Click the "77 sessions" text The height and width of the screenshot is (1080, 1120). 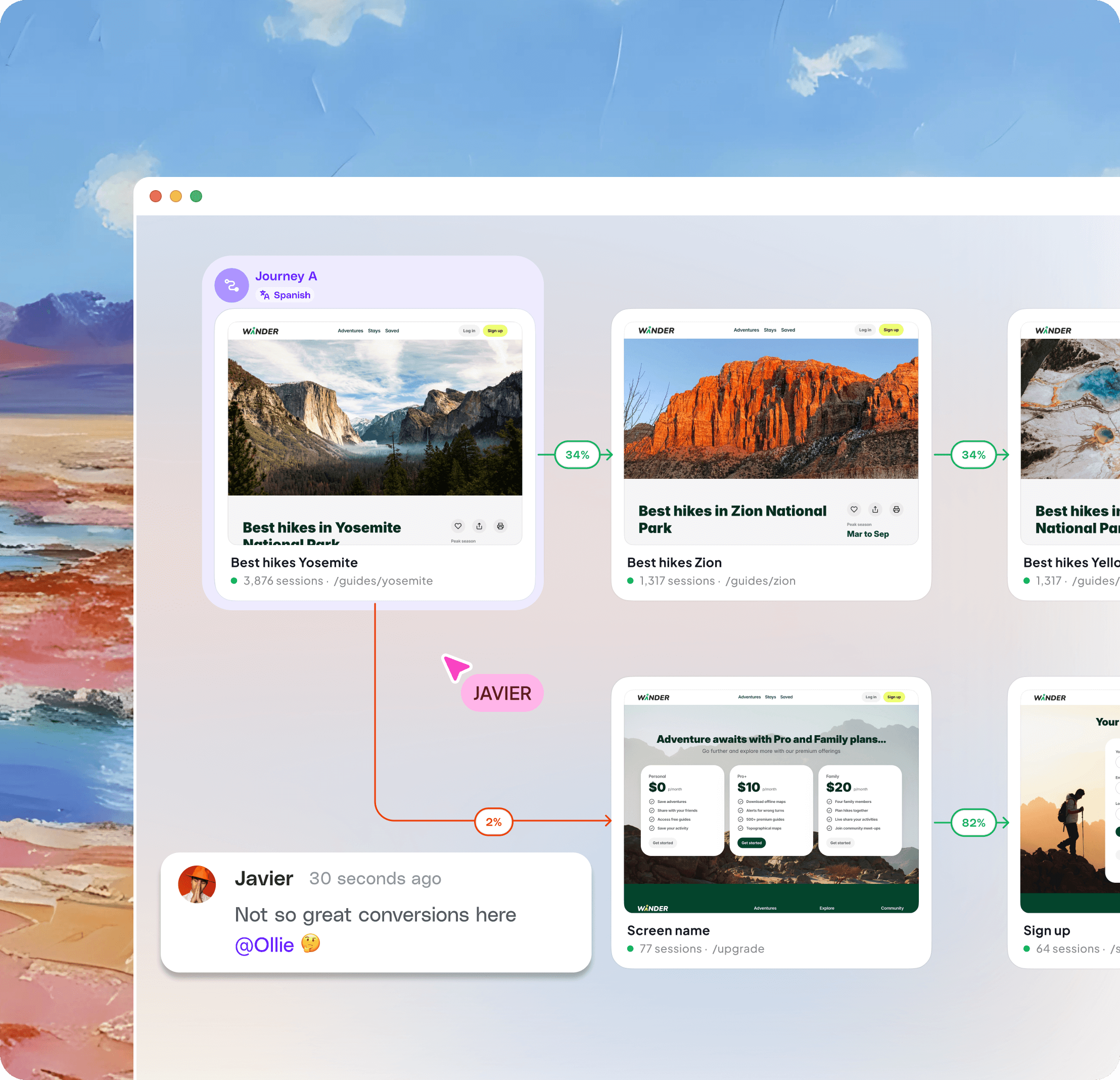click(670, 949)
